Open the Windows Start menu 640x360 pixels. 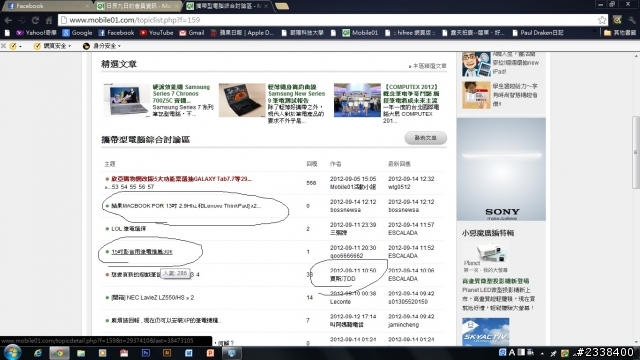12,352
